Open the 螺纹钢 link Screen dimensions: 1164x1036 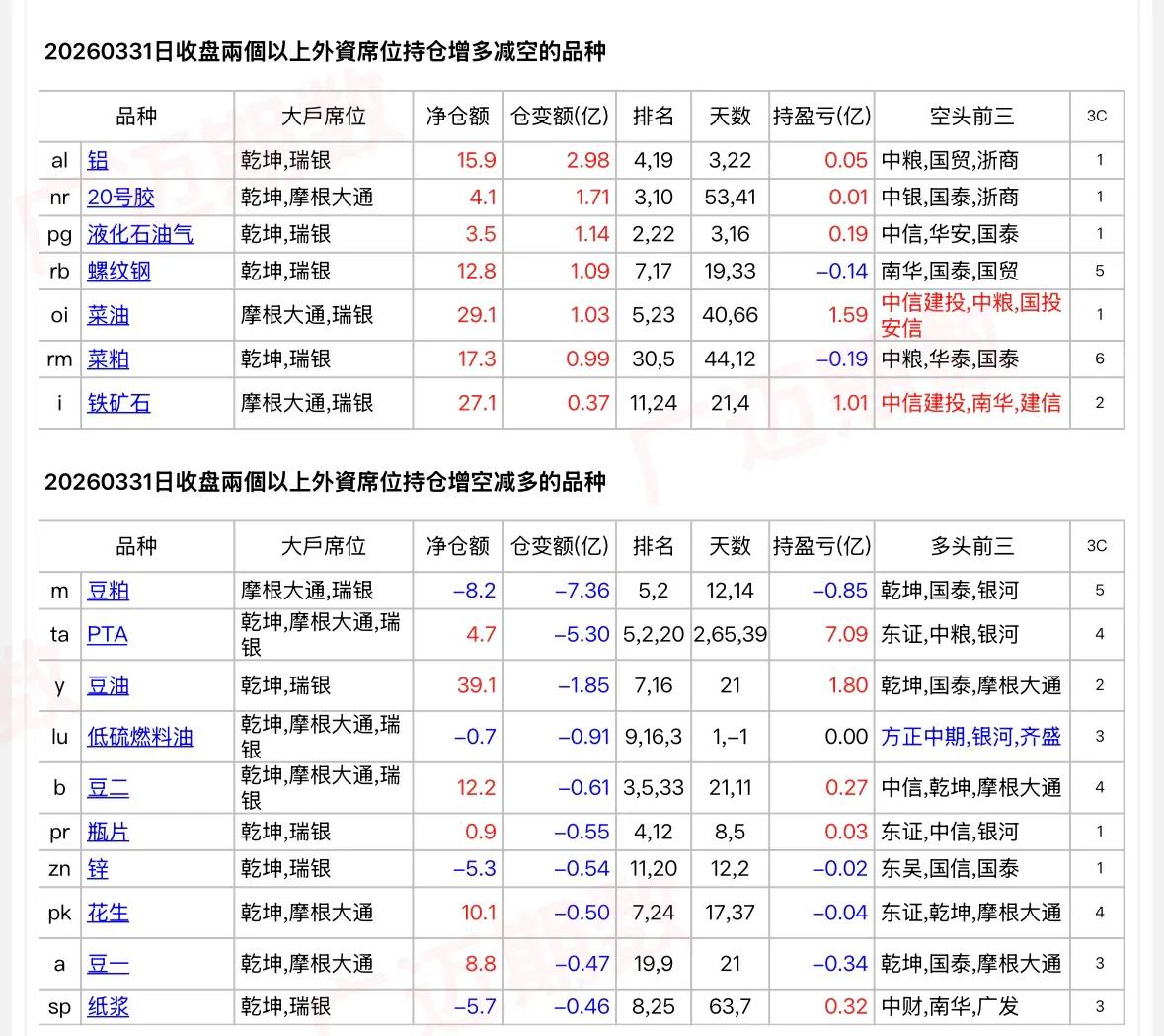[118, 271]
